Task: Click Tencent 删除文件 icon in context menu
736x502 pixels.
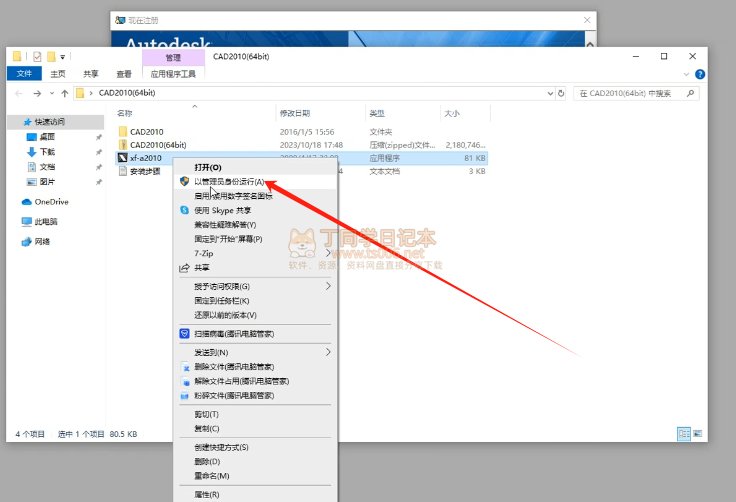Action: [185, 367]
